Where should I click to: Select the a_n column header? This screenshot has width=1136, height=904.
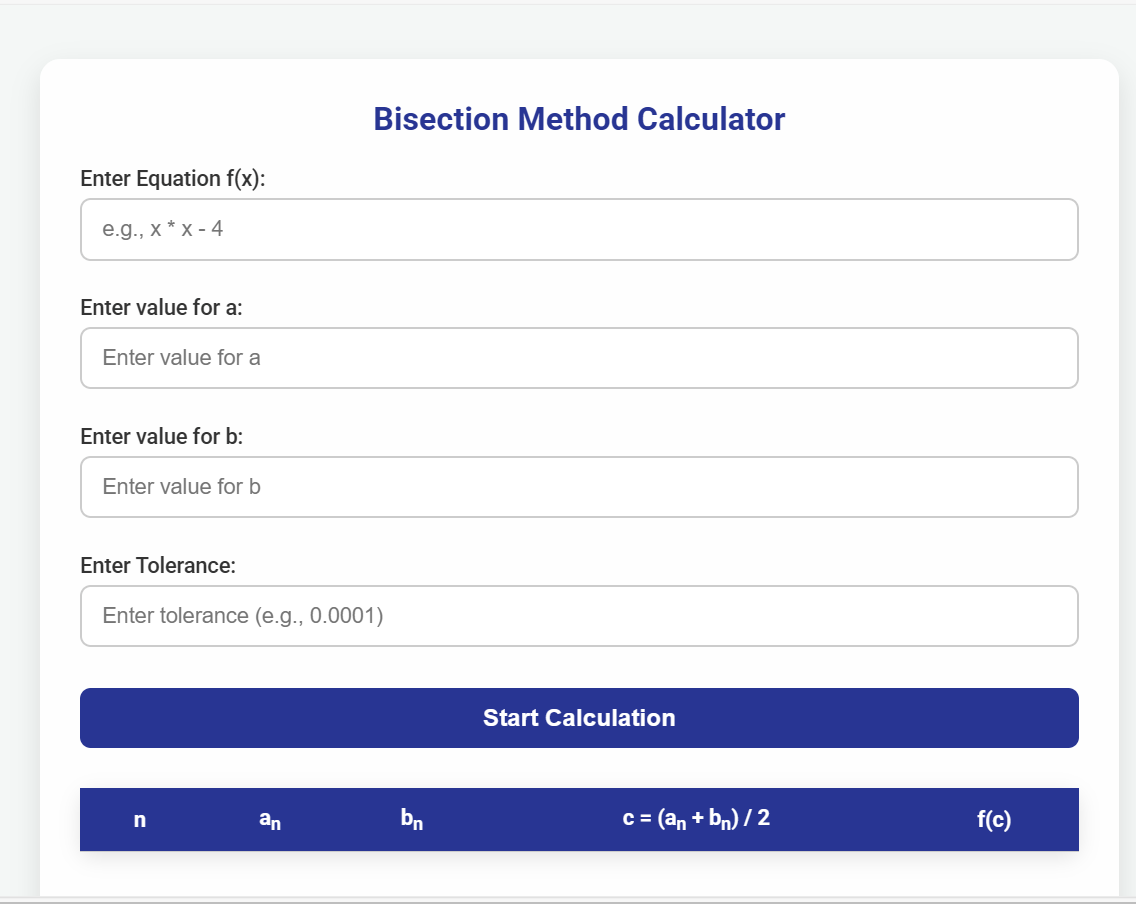click(x=270, y=819)
